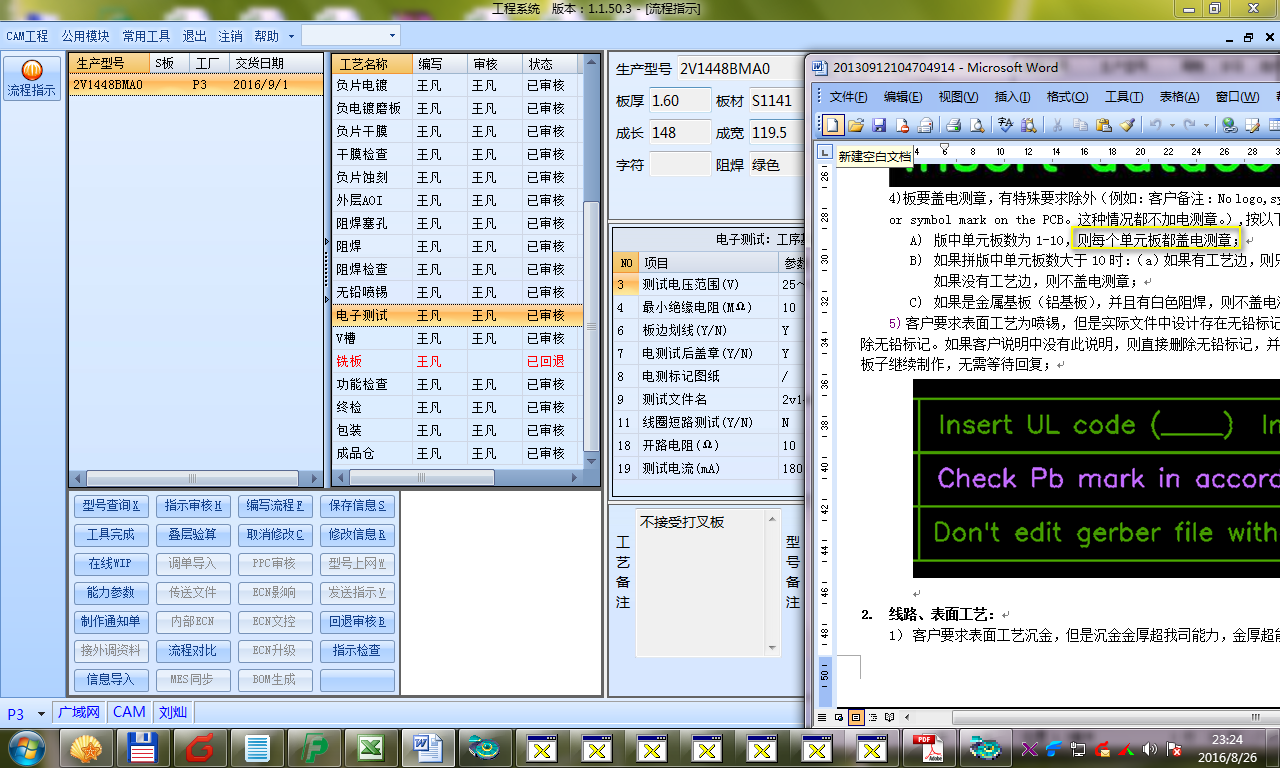
Task: Switch to the 广域网 tab at bottom
Action: coord(79,712)
